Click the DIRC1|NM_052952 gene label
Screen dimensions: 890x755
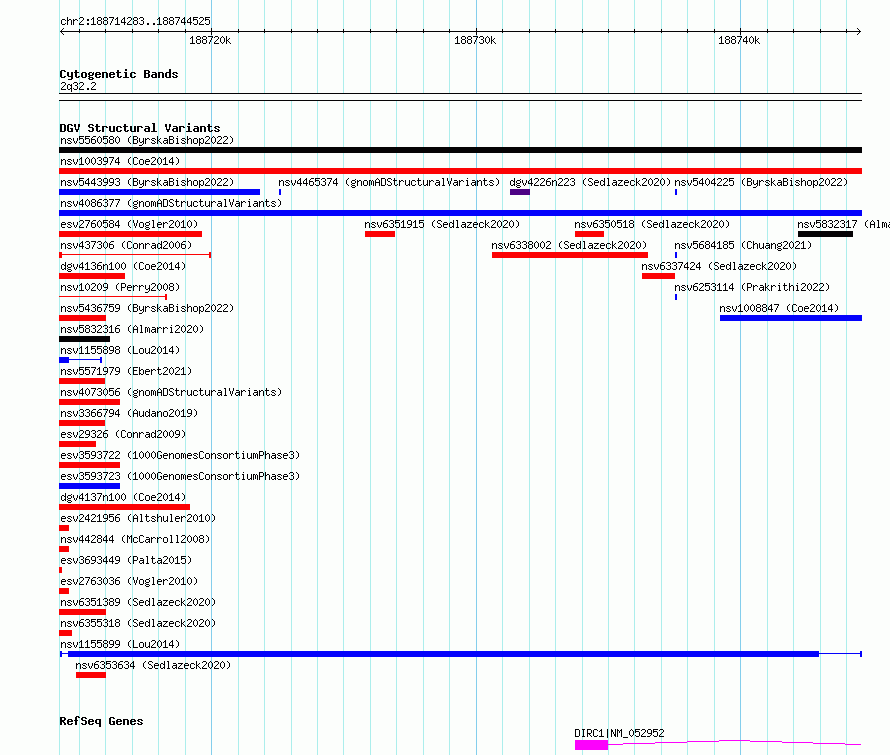point(619,733)
